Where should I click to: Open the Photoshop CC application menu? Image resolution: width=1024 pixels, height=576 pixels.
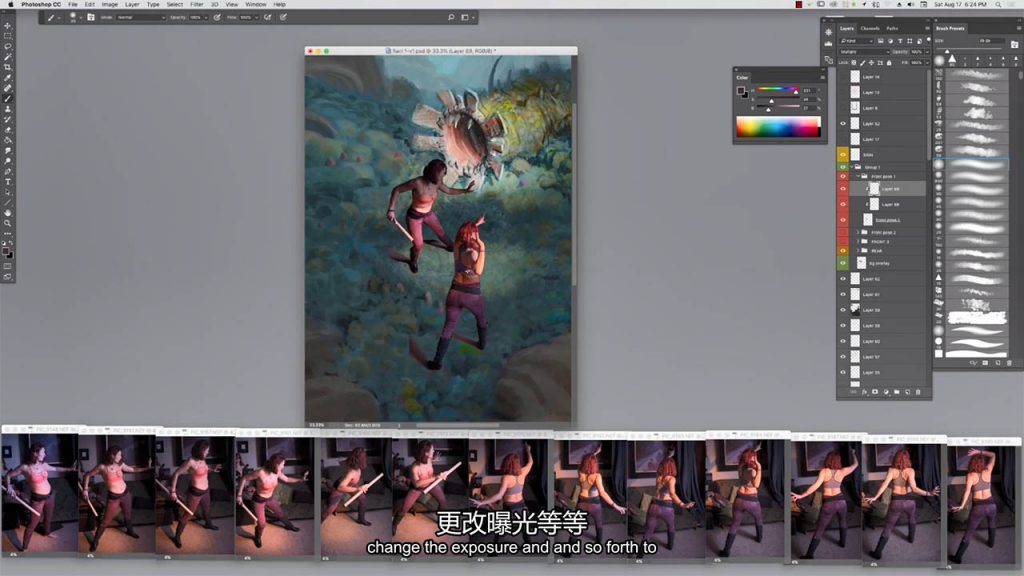[40, 4]
